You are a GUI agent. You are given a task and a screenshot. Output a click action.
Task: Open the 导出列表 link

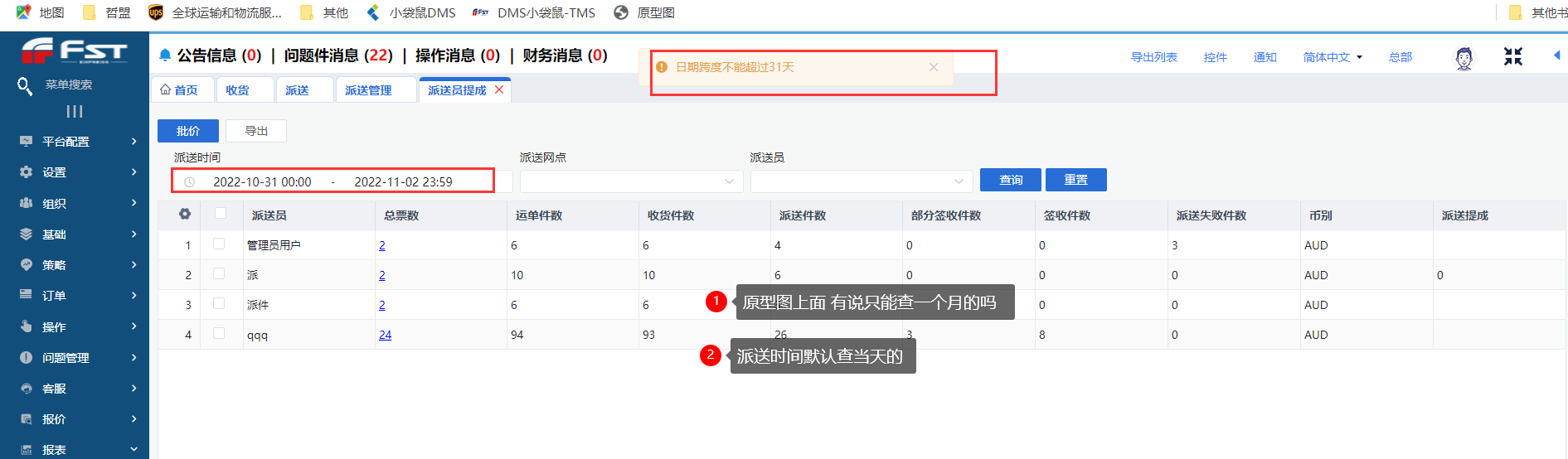click(1154, 57)
